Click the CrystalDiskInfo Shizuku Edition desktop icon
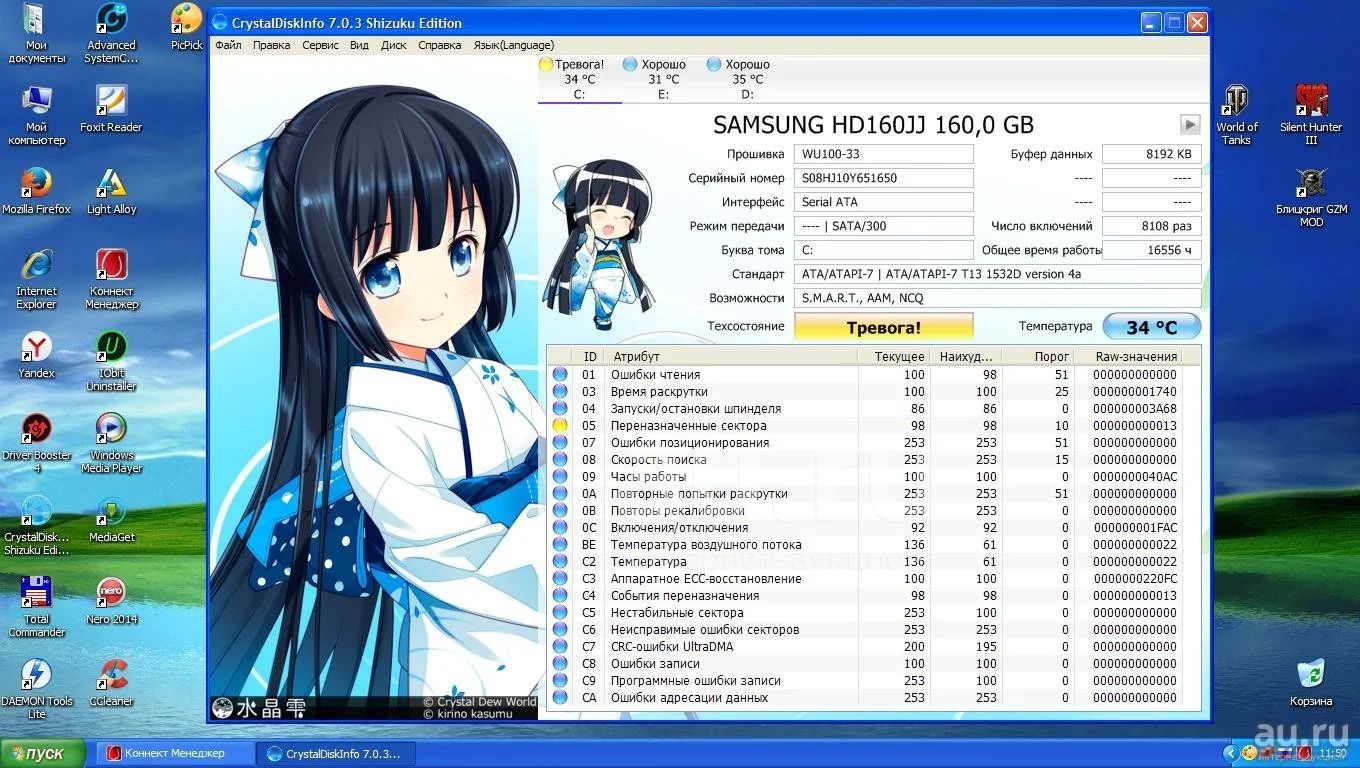The image size is (1360, 768). tap(36, 526)
